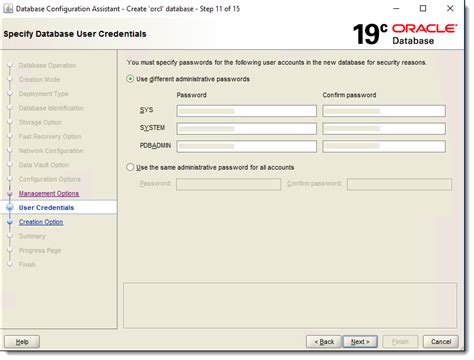Select User Credentials step in sidebar
Screen dimensions: 474x360
tap(46, 208)
